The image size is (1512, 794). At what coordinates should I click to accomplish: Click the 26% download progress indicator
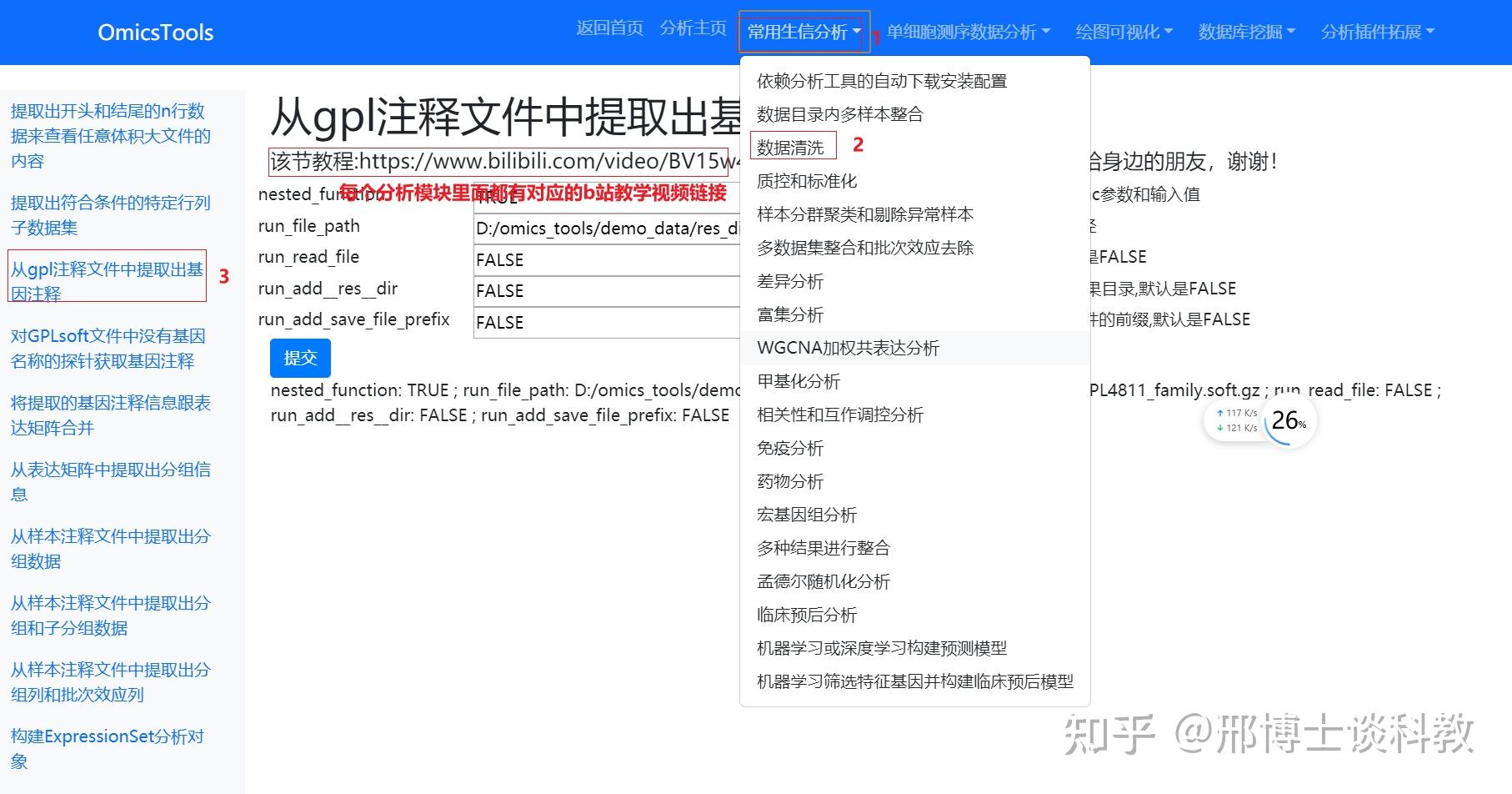[1287, 421]
